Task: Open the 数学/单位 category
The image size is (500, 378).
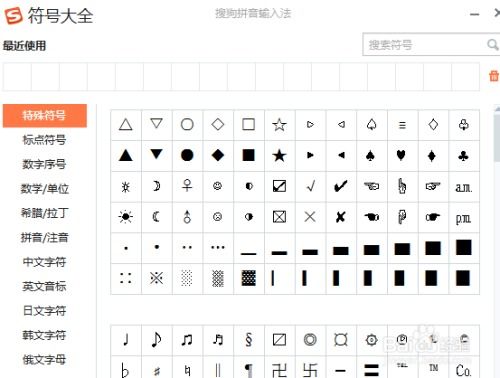Action: (44, 189)
